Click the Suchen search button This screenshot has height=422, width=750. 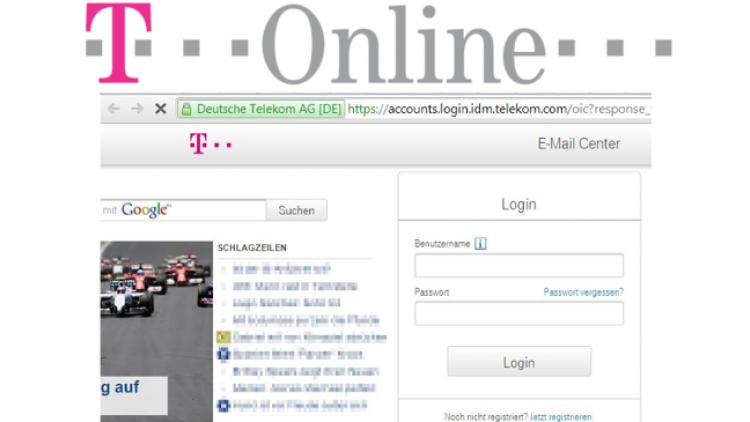[297, 210]
